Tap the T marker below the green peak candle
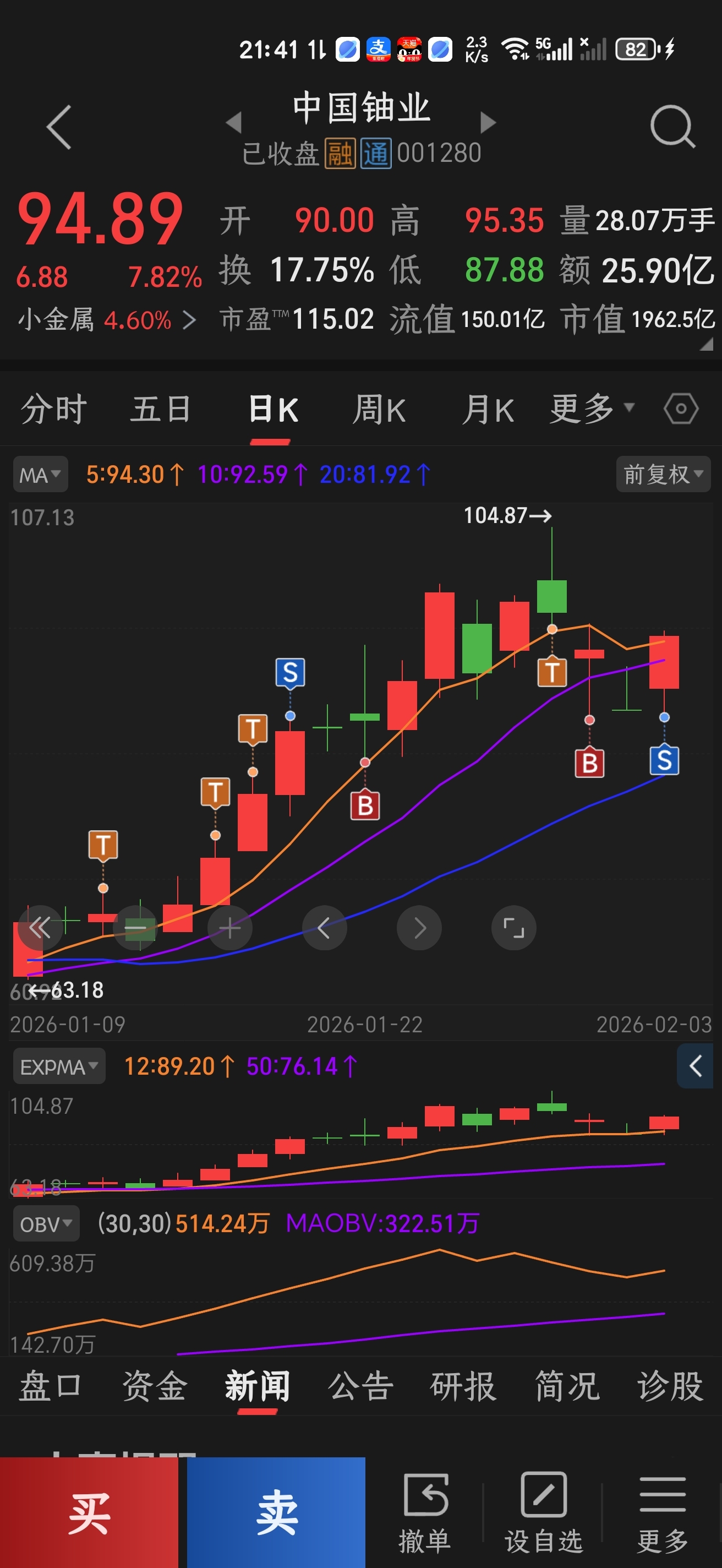Image resolution: width=722 pixels, height=1568 pixels. coord(552,672)
